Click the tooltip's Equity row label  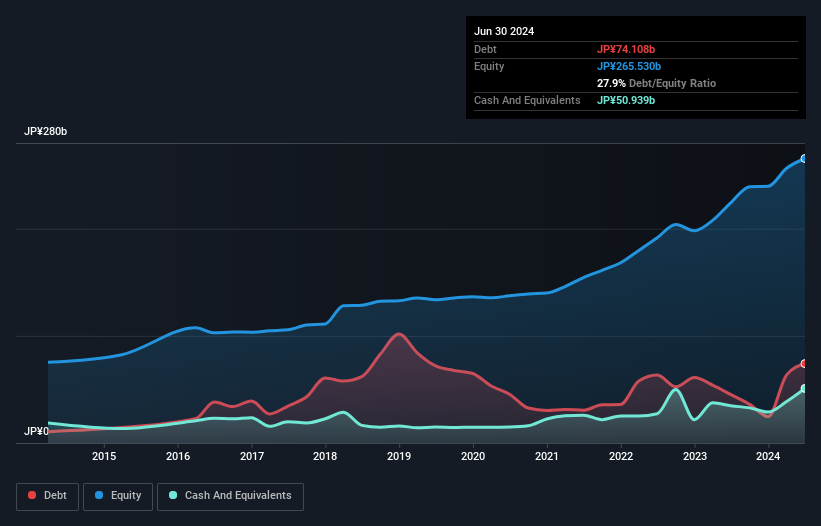coord(489,66)
